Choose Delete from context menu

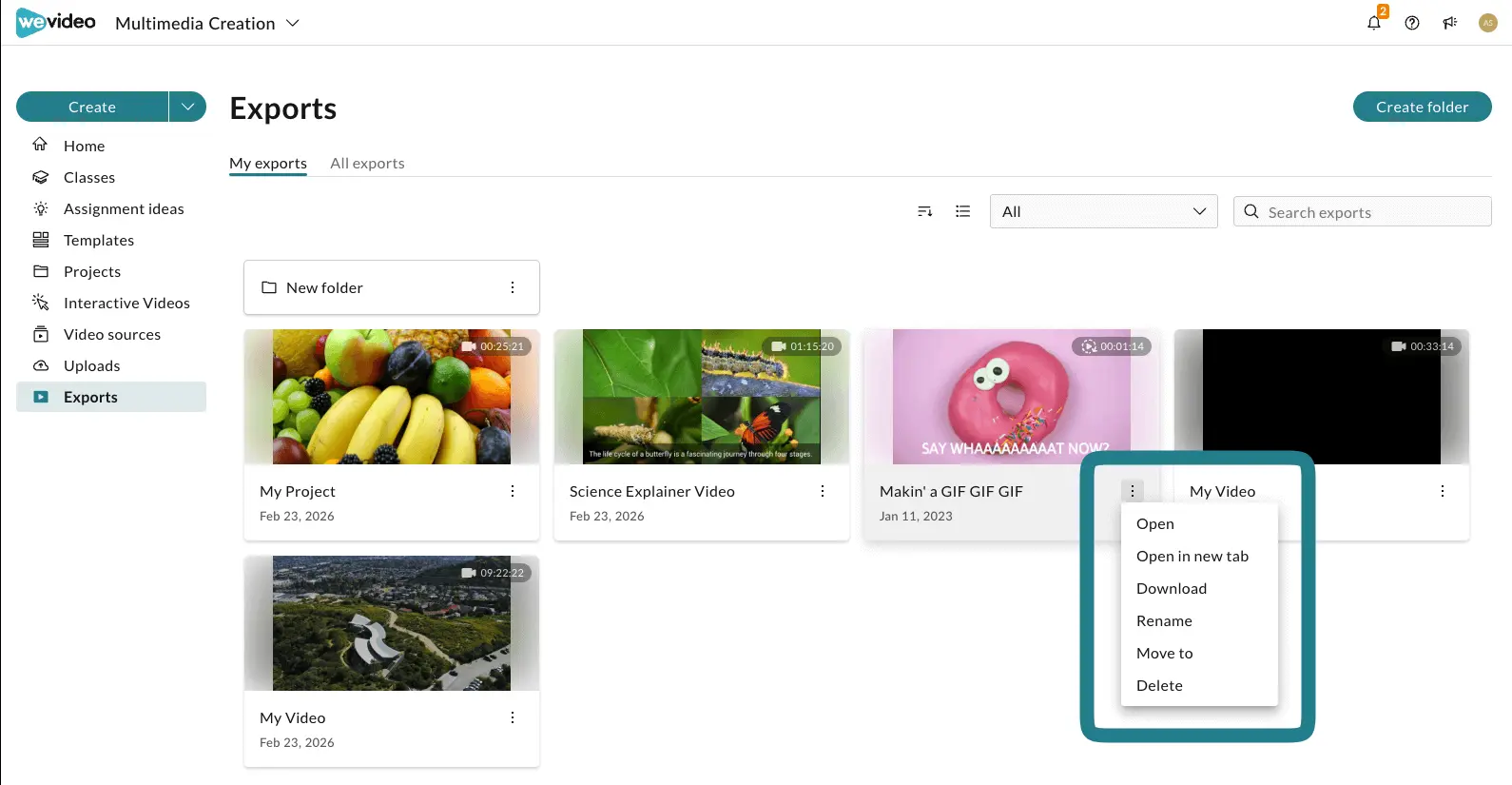point(1199,685)
